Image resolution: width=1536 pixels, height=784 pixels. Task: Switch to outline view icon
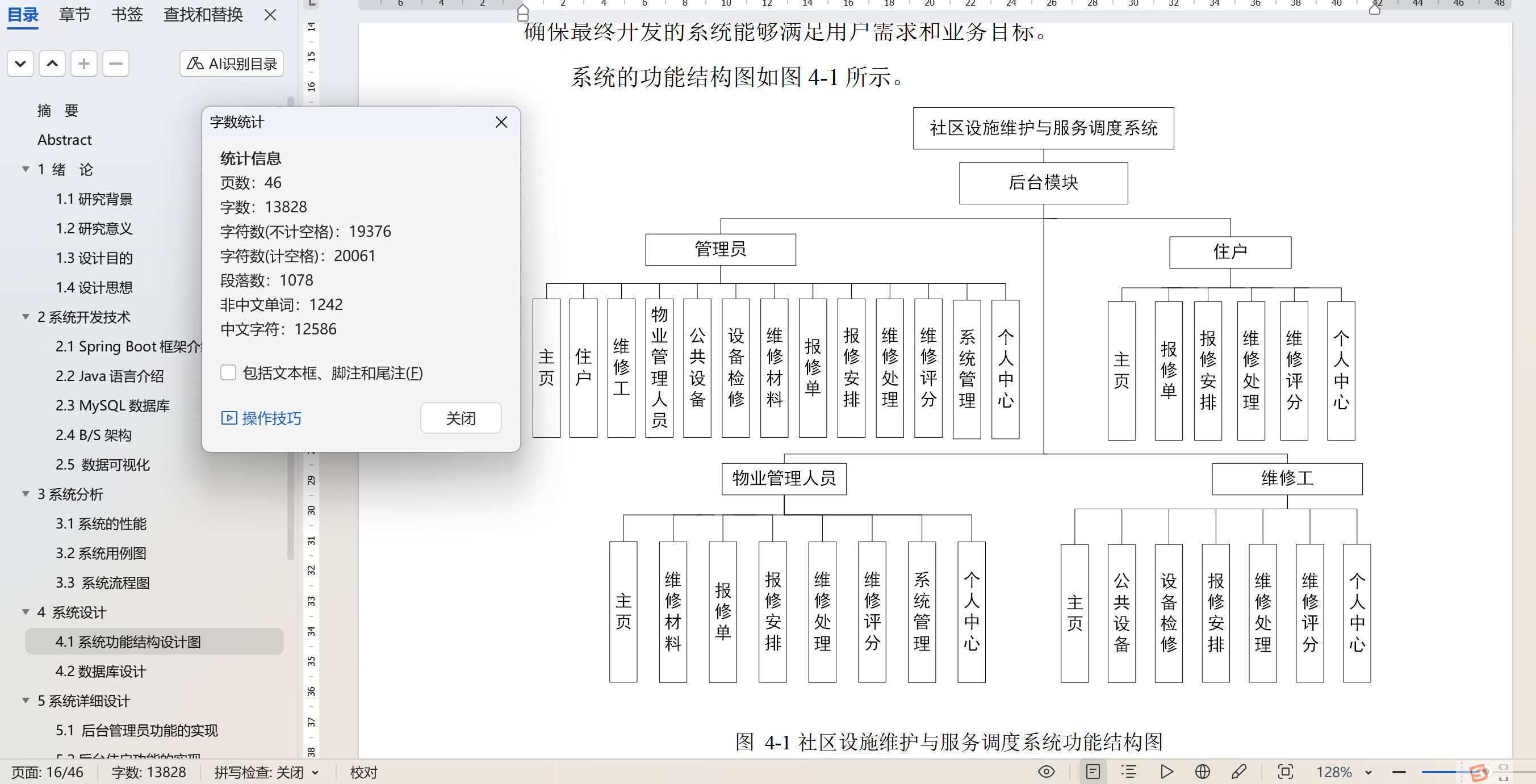[1129, 772]
